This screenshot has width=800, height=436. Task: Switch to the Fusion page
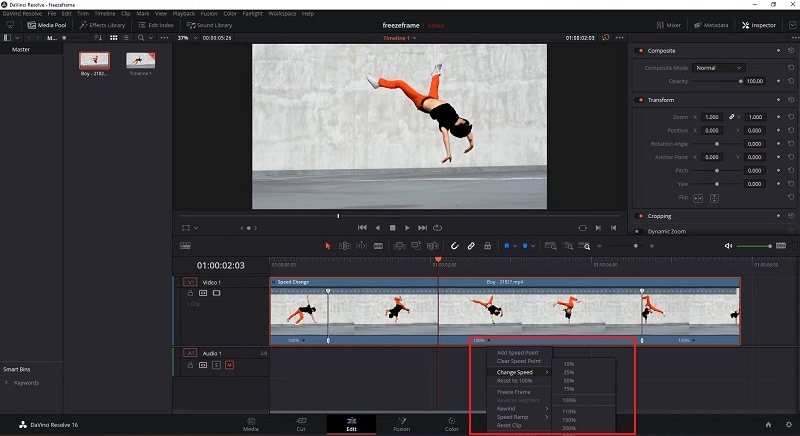coord(400,425)
